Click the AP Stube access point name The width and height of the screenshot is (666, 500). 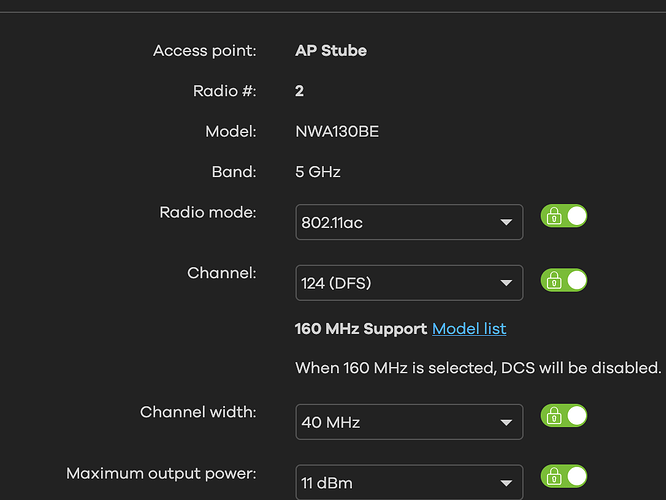(331, 50)
